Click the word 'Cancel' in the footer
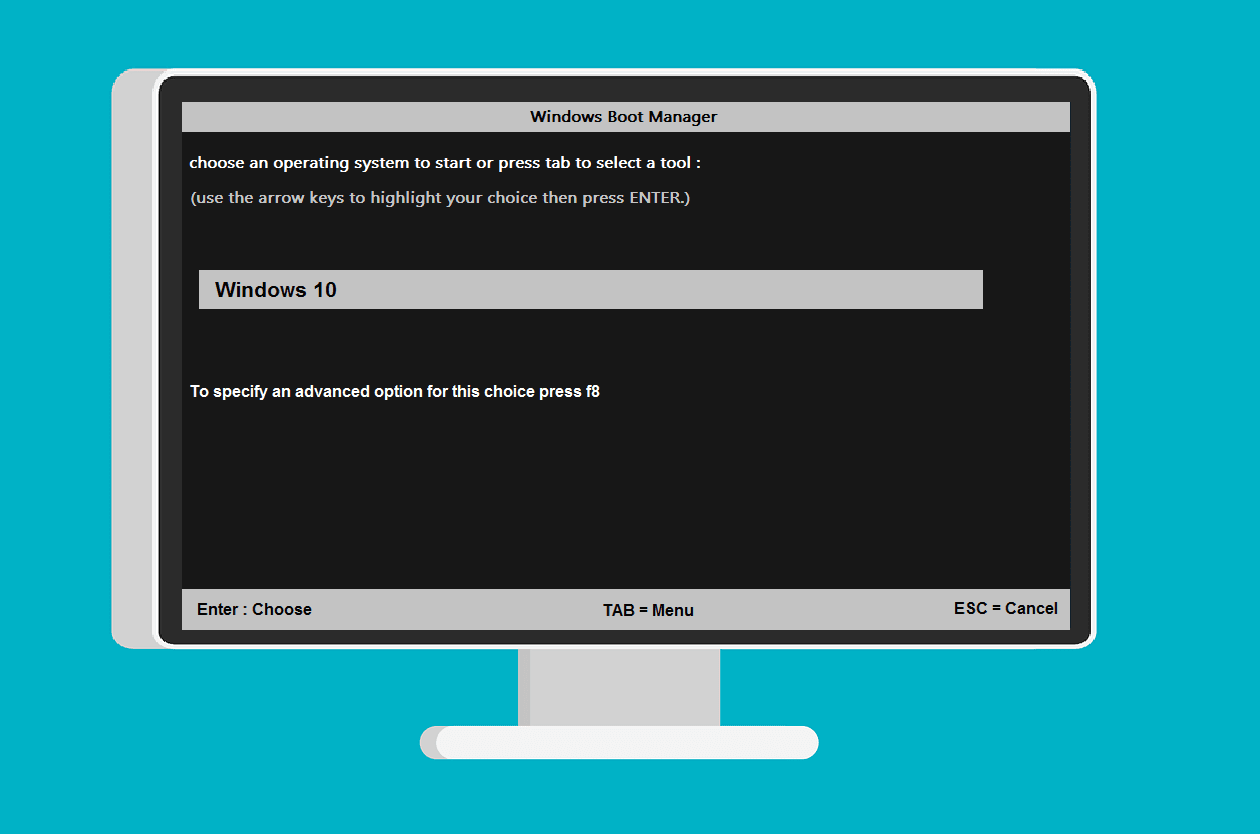 1032,608
